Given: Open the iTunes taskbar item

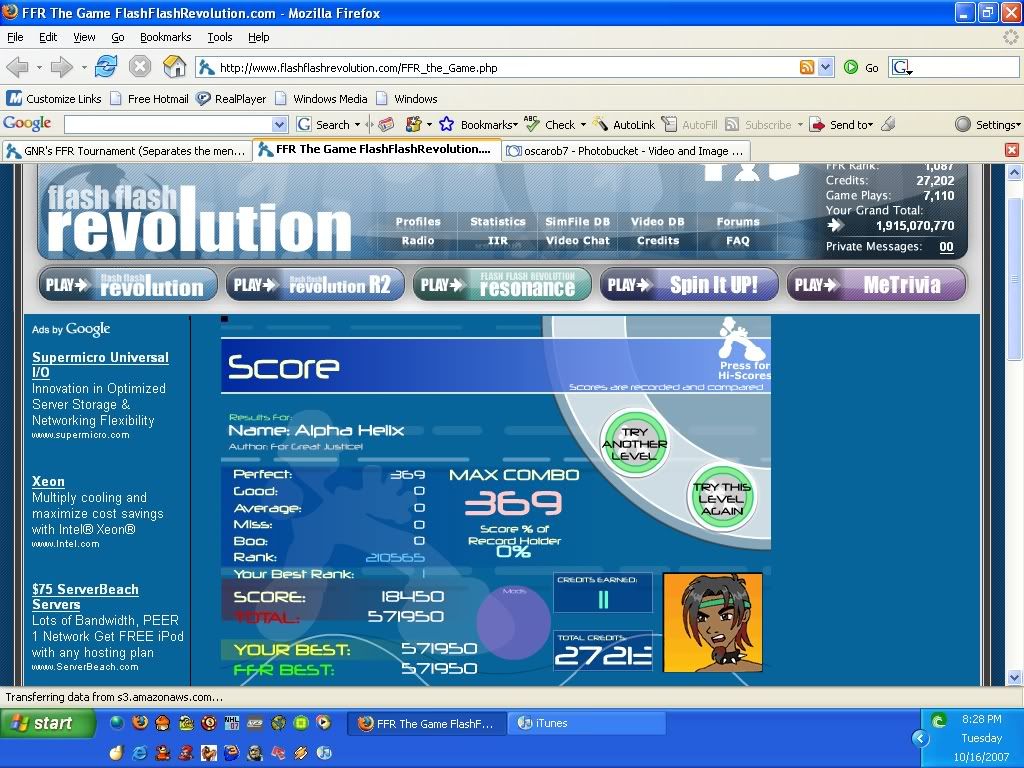Looking at the screenshot, I should coord(586,723).
